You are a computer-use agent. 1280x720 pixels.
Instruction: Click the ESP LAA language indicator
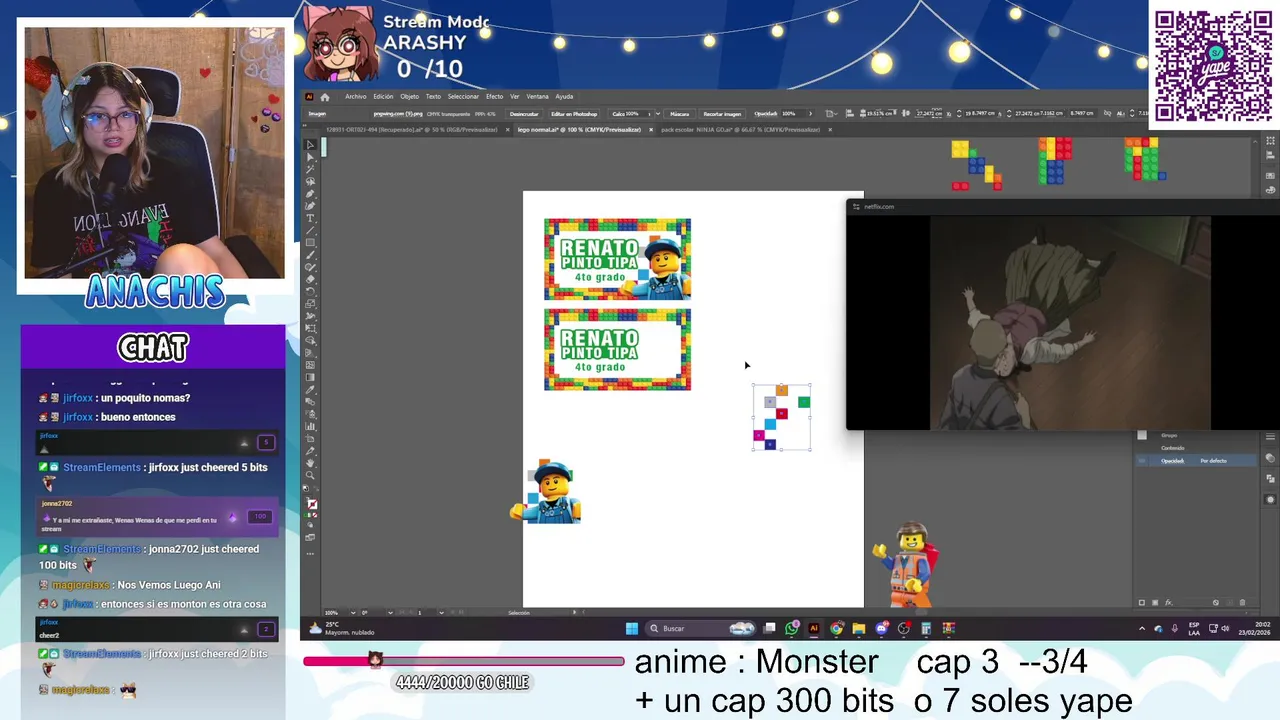click(1194, 628)
